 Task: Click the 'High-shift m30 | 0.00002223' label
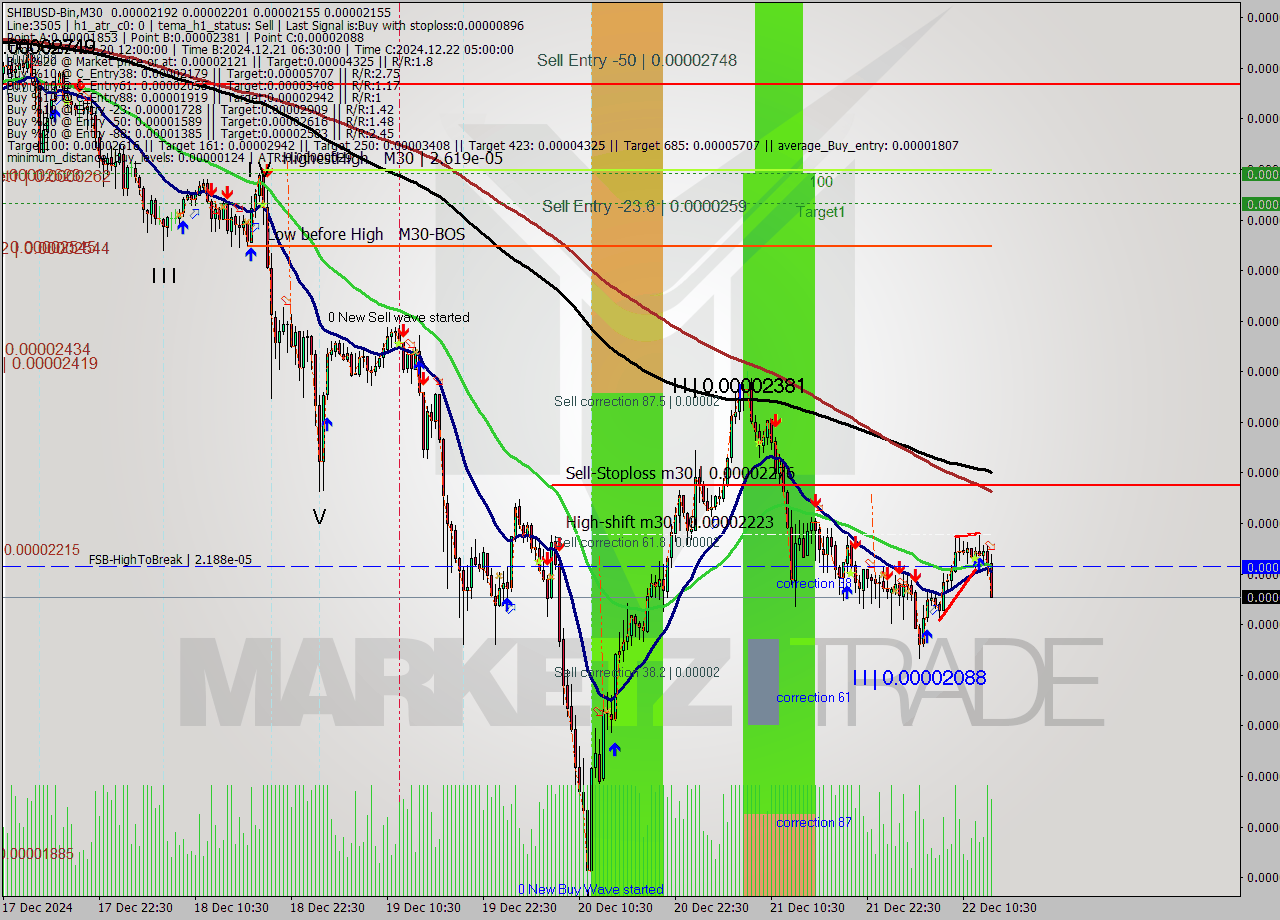pyautogui.click(x=668, y=522)
